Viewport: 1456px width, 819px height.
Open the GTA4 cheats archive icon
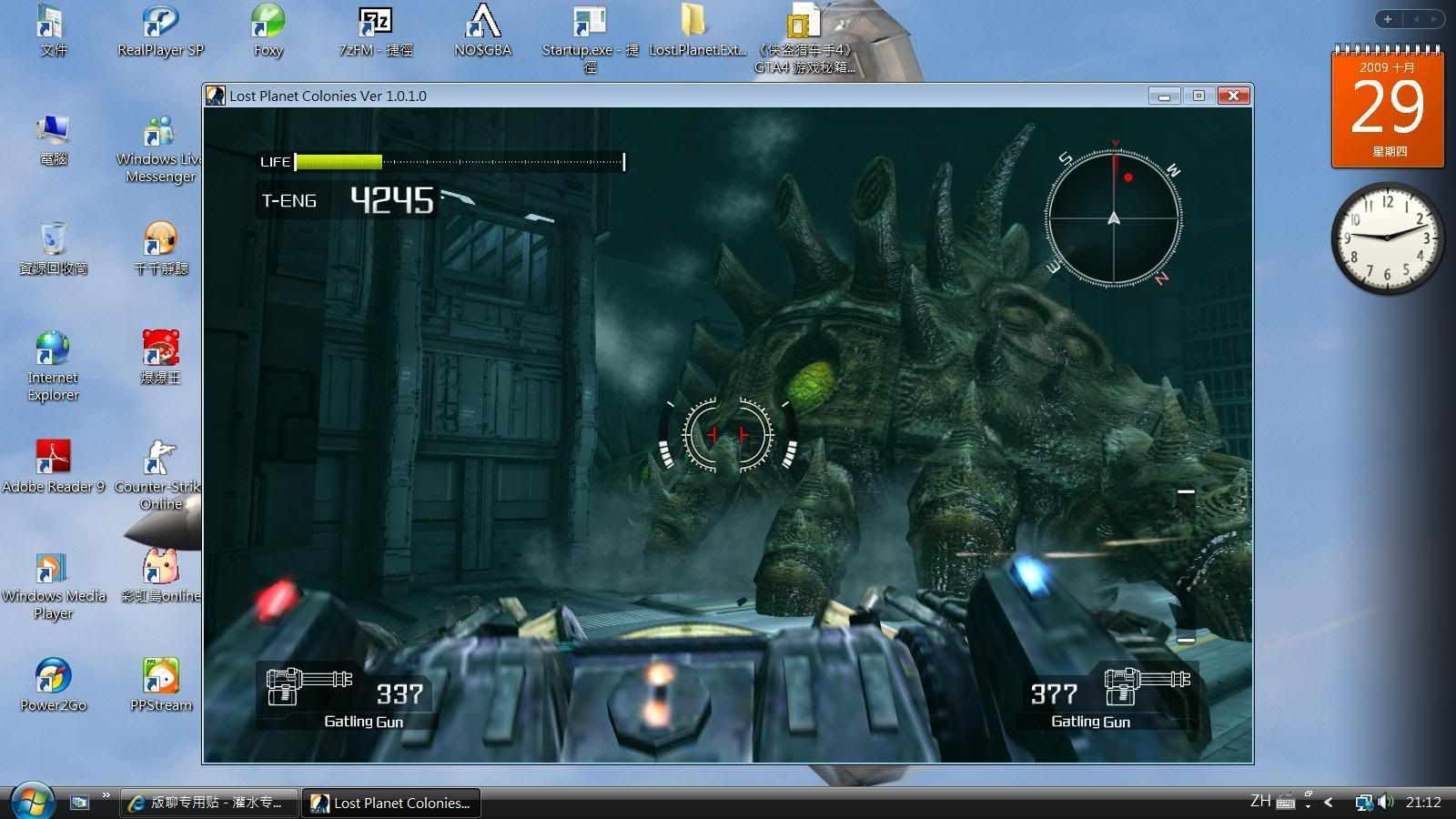pos(804,36)
